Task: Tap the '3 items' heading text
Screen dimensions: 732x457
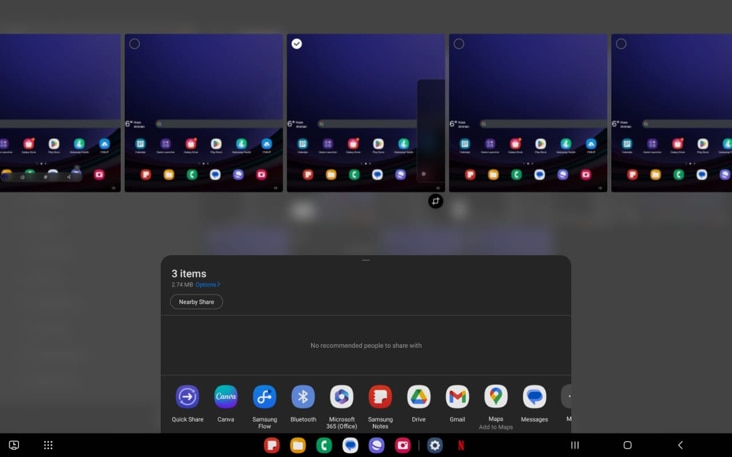Action: coord(189,274)
